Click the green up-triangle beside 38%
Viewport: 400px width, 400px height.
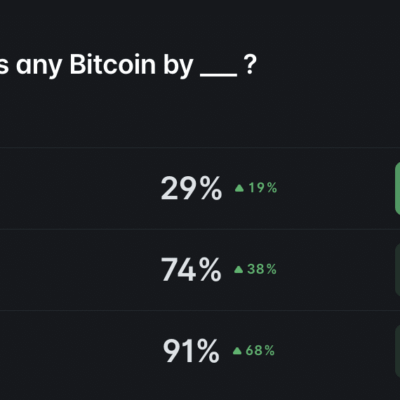coord(239,269)
